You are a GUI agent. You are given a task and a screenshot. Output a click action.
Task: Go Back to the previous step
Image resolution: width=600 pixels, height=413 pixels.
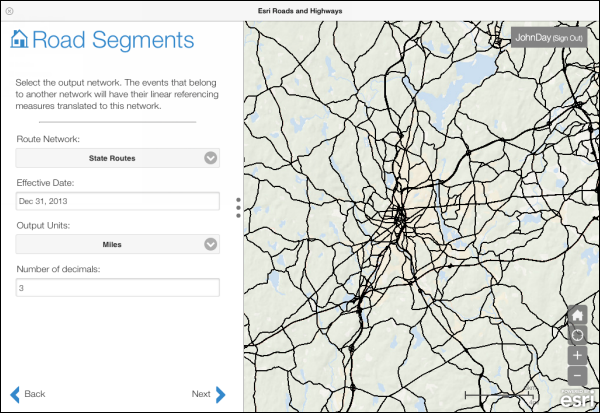[35, 394]
